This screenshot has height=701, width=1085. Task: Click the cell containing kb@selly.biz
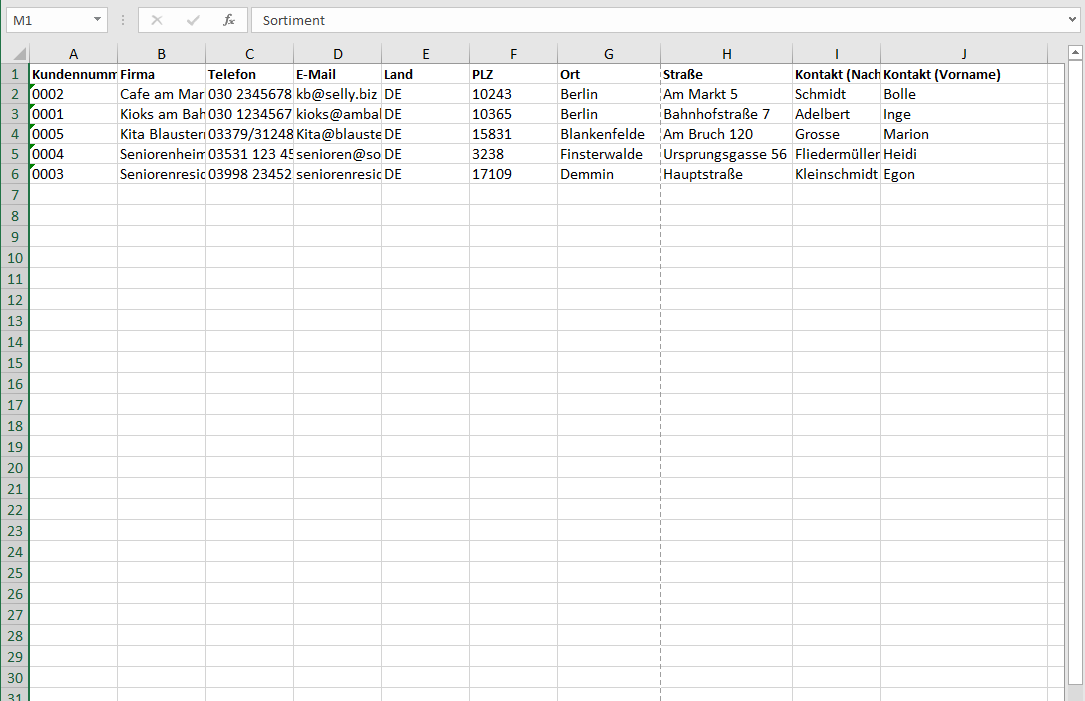(337, 94)
